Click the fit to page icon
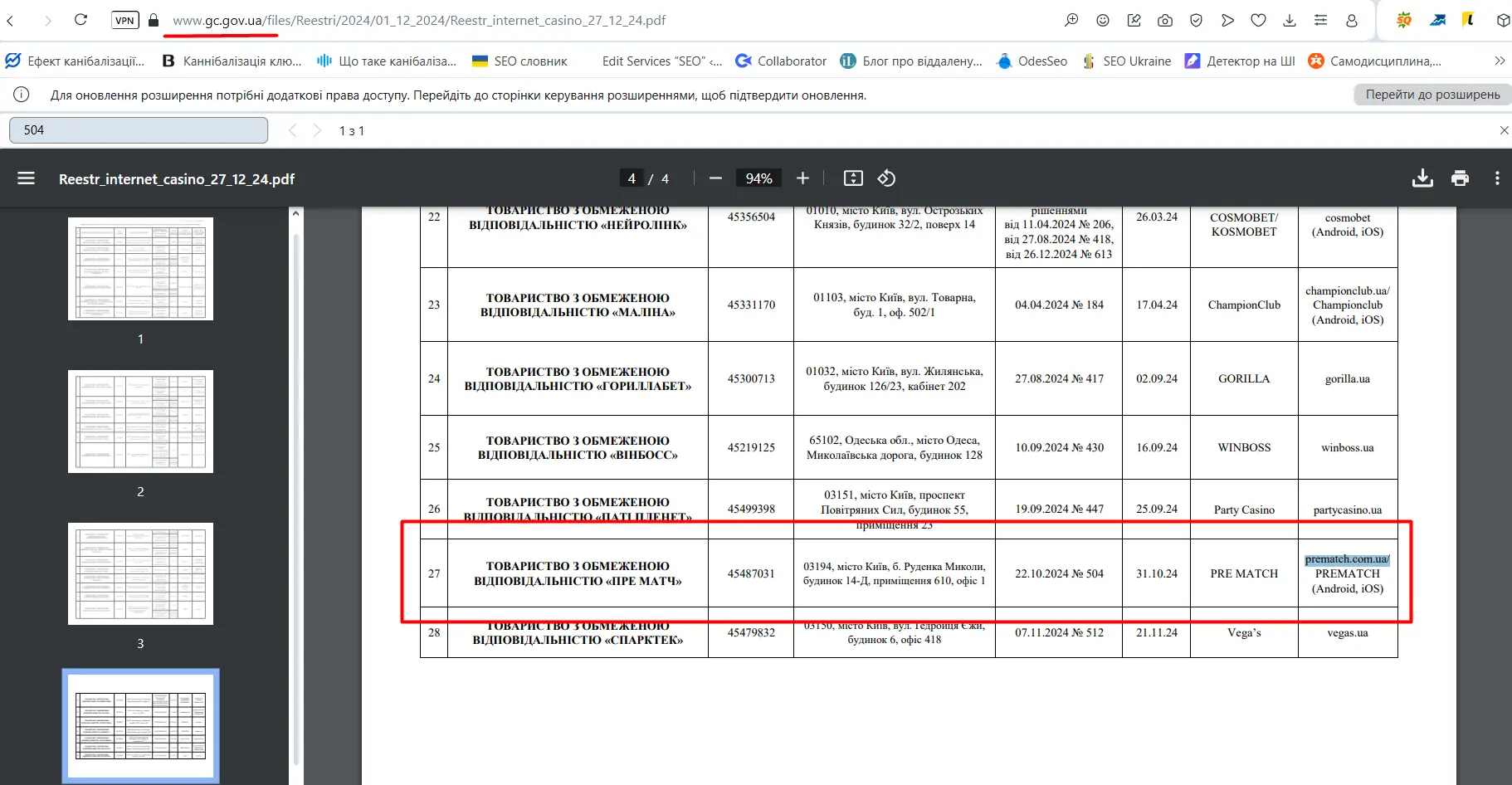The height and width of the screenshot is (785, 1512). pos(853,178)
